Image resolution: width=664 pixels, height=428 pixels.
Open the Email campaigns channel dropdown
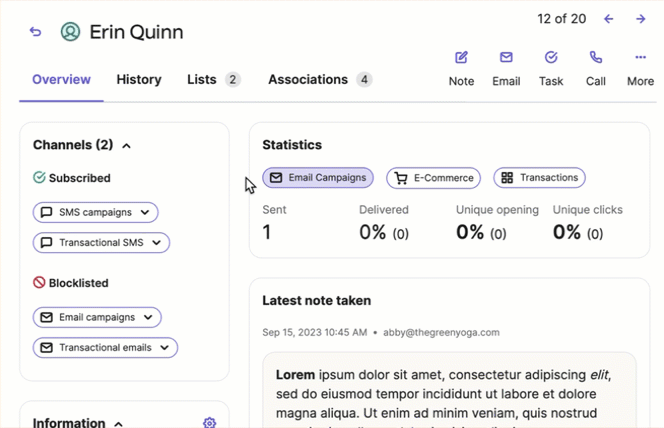click(x=97, y=317)
